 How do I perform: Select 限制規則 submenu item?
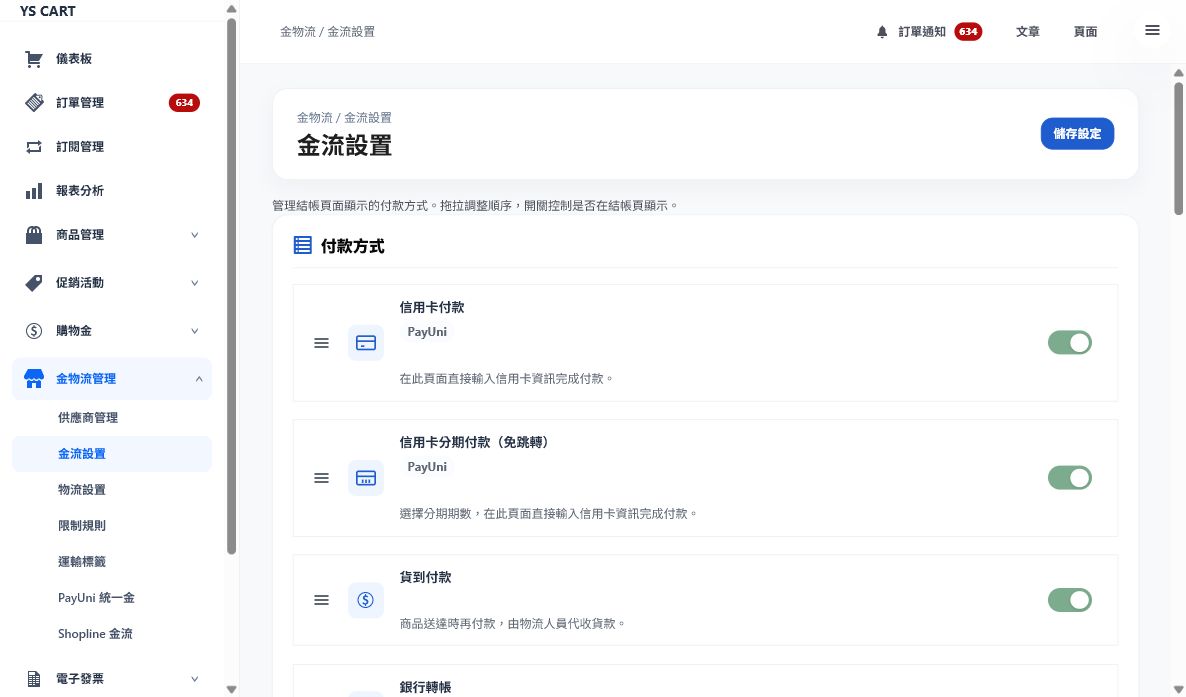point(112,526)
